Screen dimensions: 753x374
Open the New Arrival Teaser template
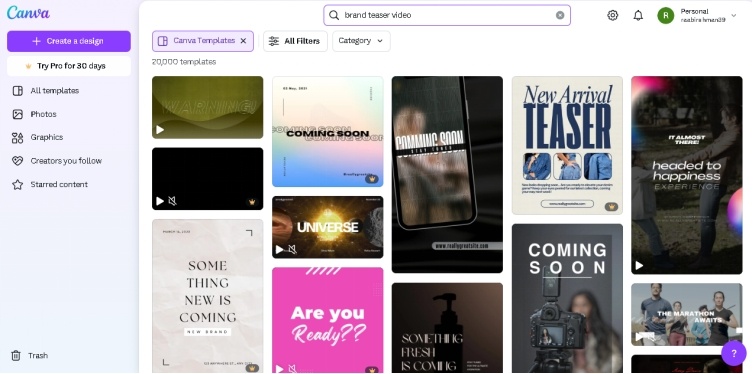pos(567,145)
